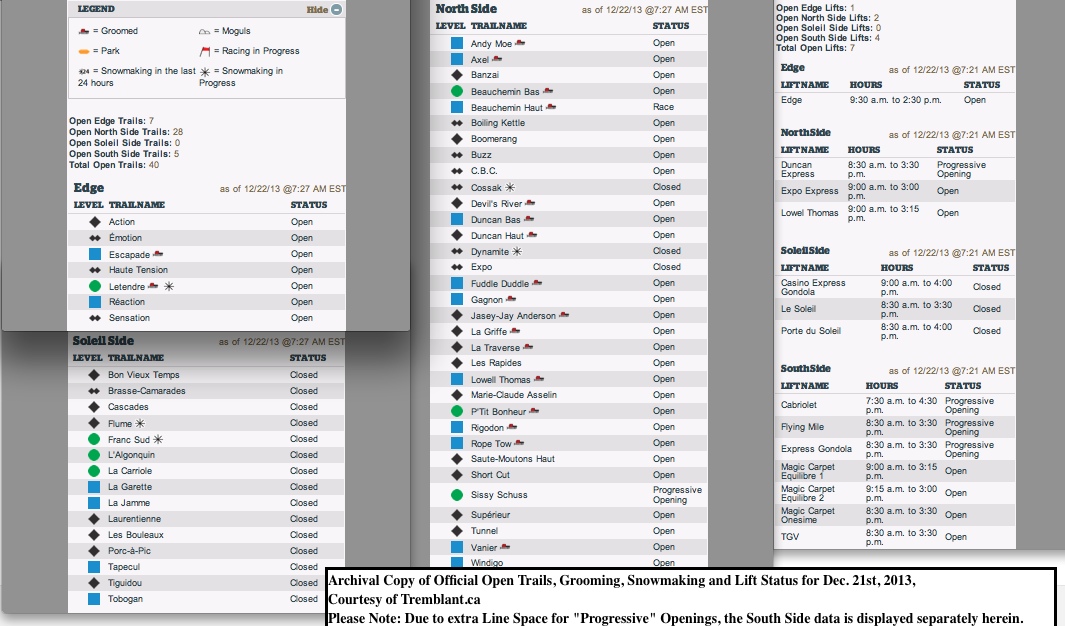This screenshot has width=1065, height=626.
Task: Click the green circle icon beside Letendre
Action: pos(95,286)
